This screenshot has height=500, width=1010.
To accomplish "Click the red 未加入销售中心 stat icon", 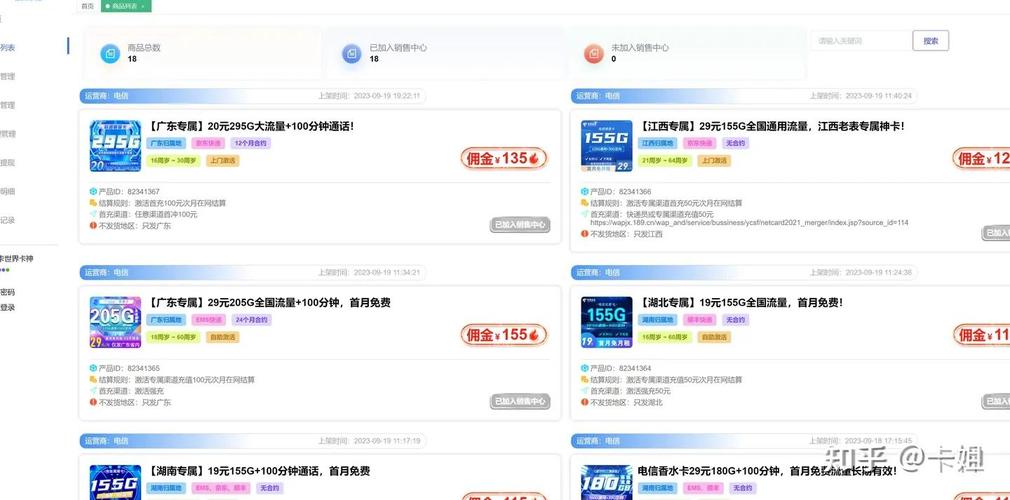I will tap(594, 53).
